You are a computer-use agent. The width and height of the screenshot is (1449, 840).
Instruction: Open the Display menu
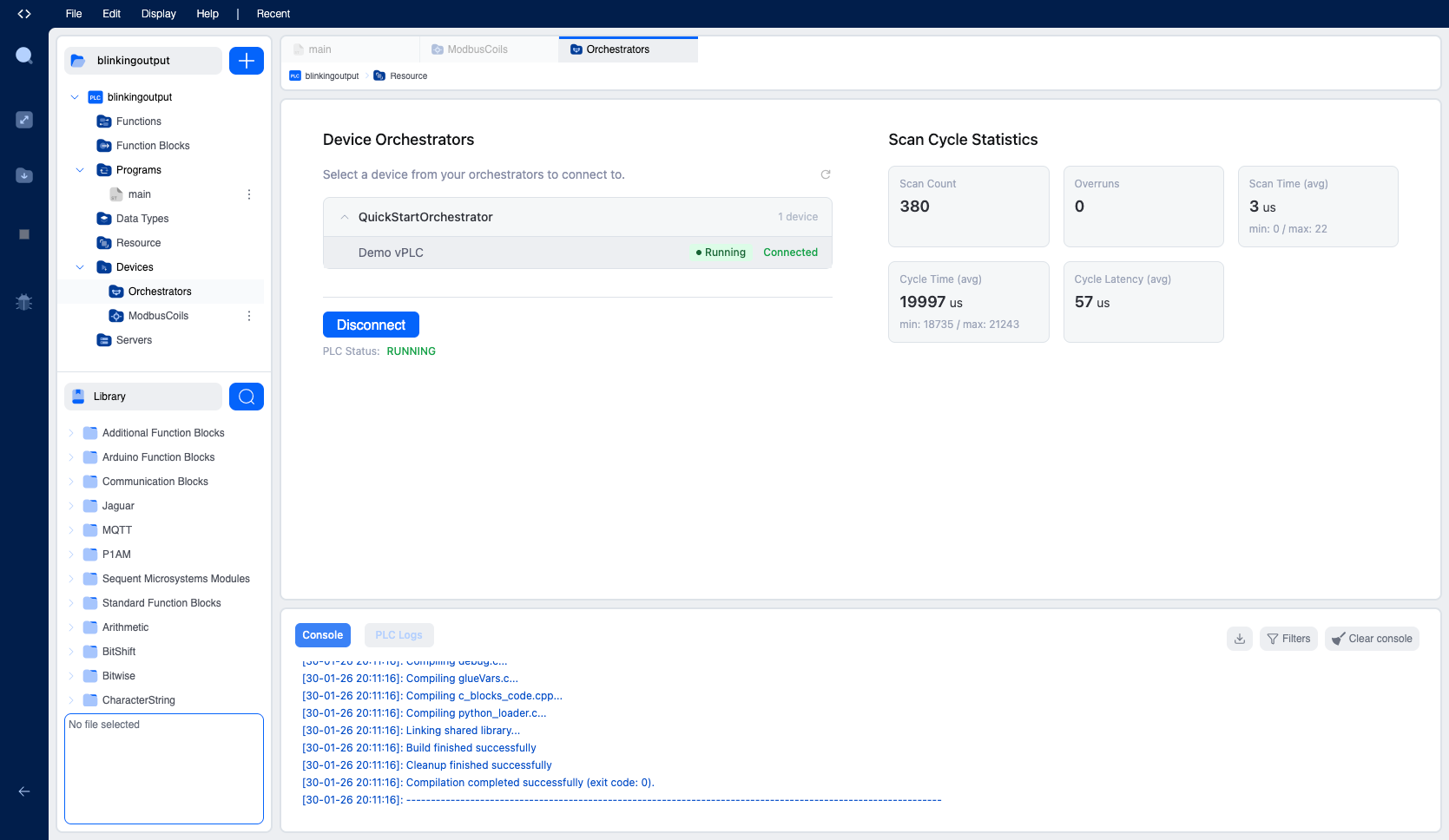point(158,14)
